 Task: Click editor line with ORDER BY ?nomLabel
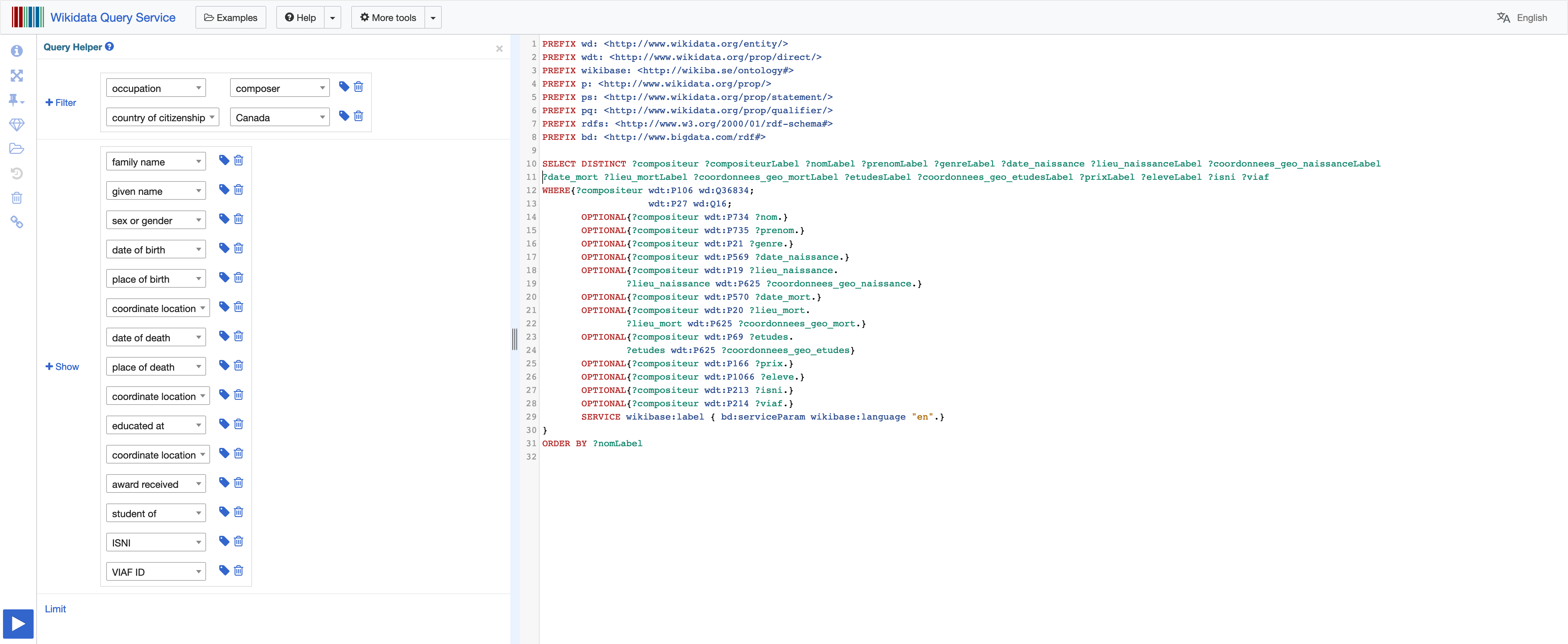(592, 443)
